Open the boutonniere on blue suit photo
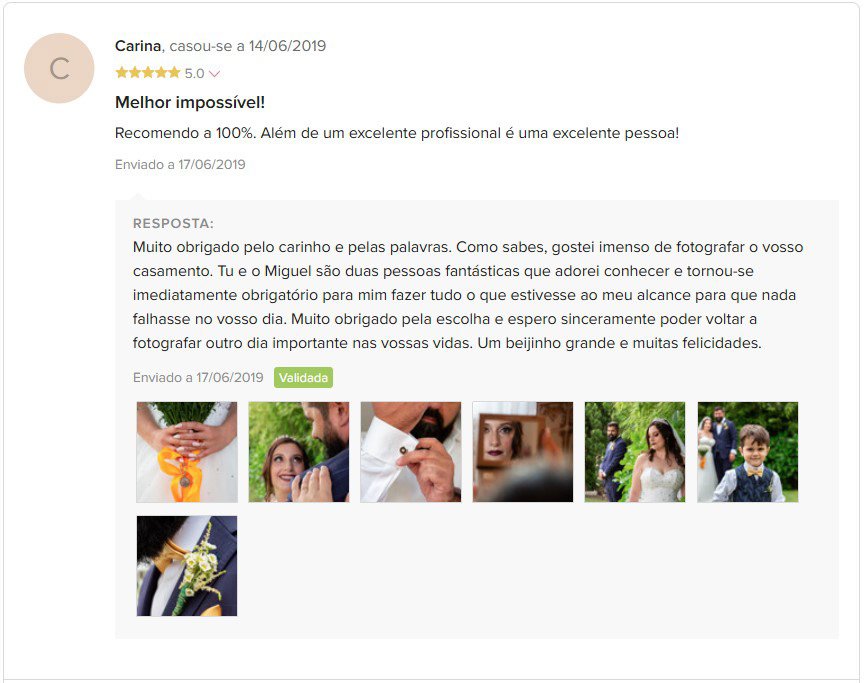 tap(187, 566)
